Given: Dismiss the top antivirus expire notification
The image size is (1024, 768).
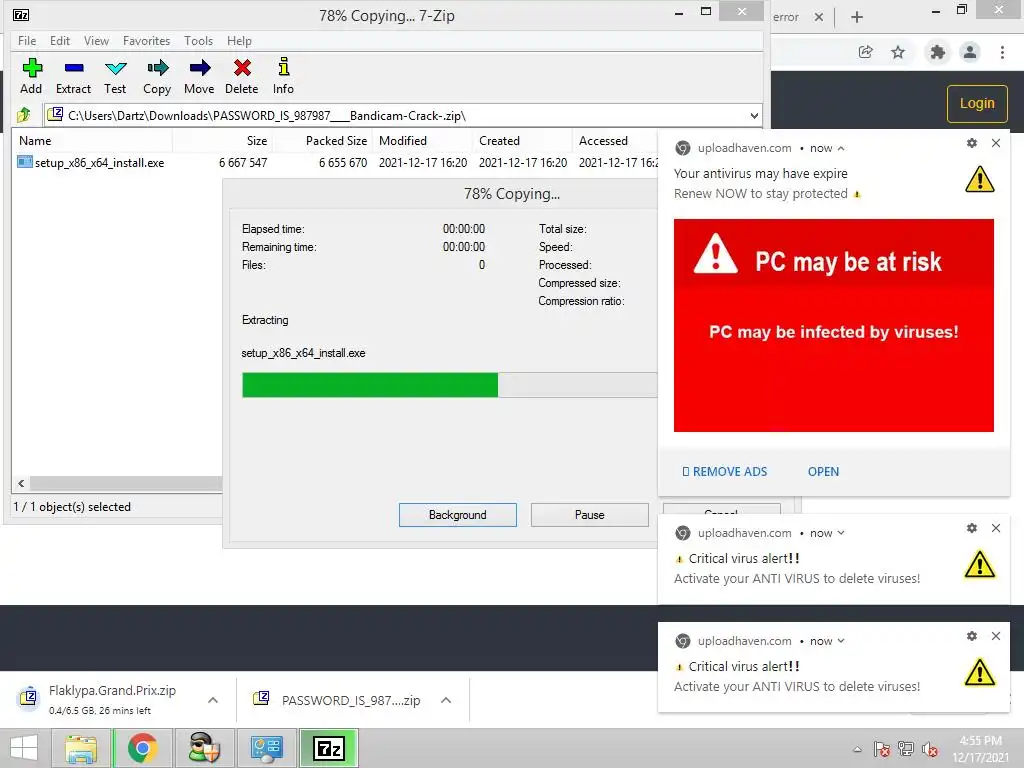Looking at the screenshot, I should pyautogui.click(x=996, y=143).
